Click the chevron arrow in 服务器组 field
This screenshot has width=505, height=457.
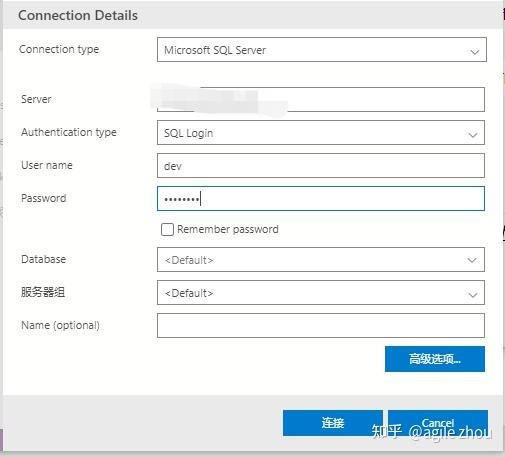[473, 295]
